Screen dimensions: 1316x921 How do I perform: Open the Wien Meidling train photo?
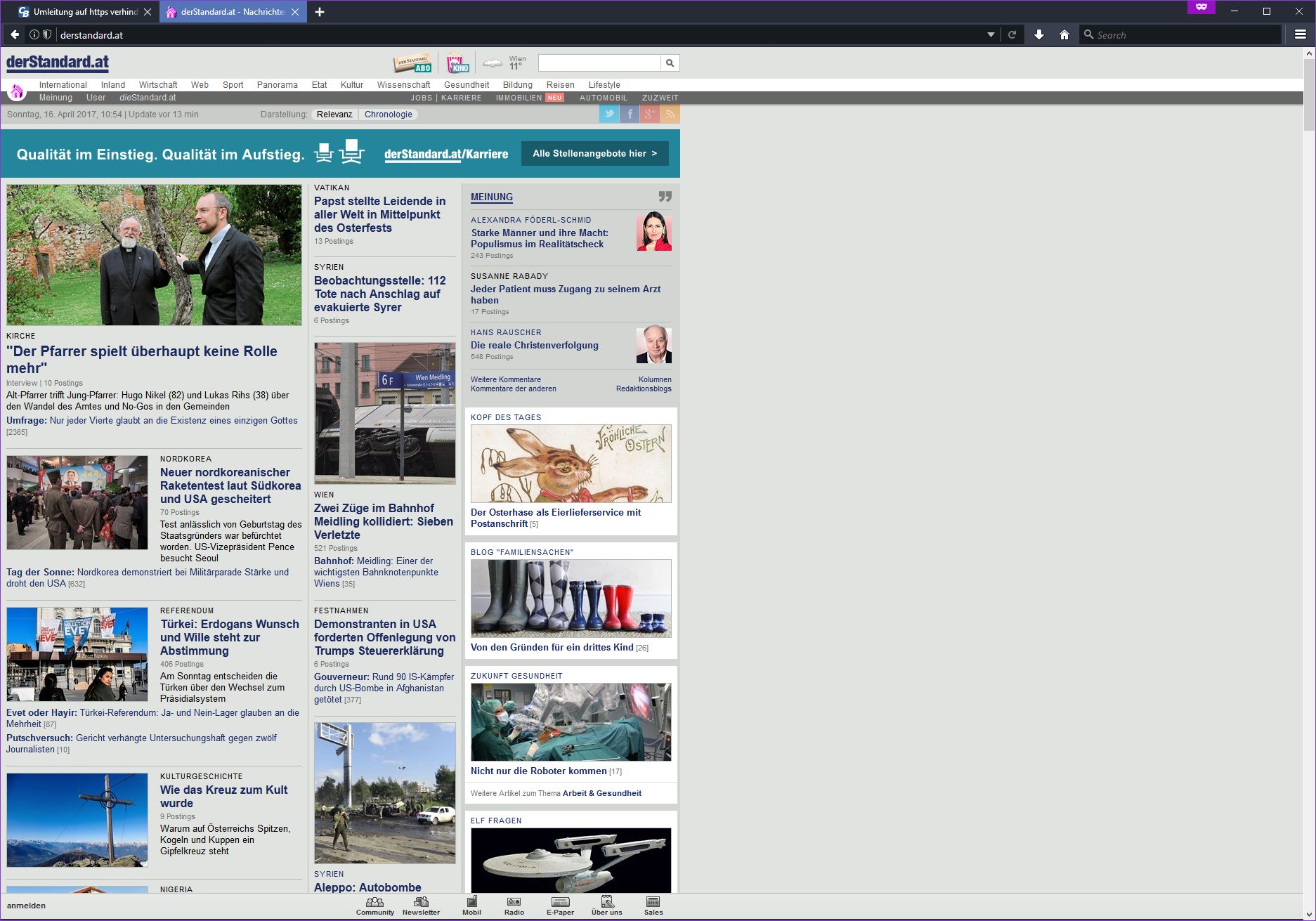(x=385, y=413)
